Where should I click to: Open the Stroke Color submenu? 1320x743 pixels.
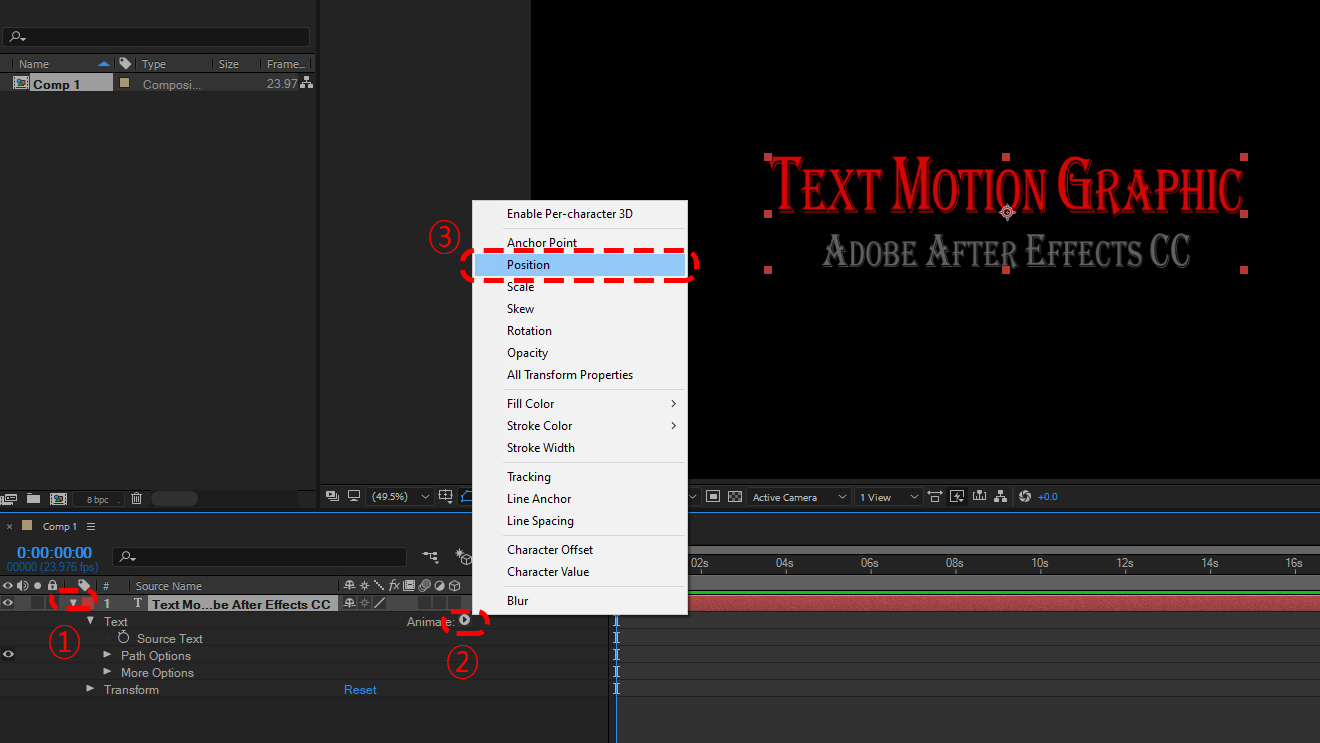(x=580, y=425)
